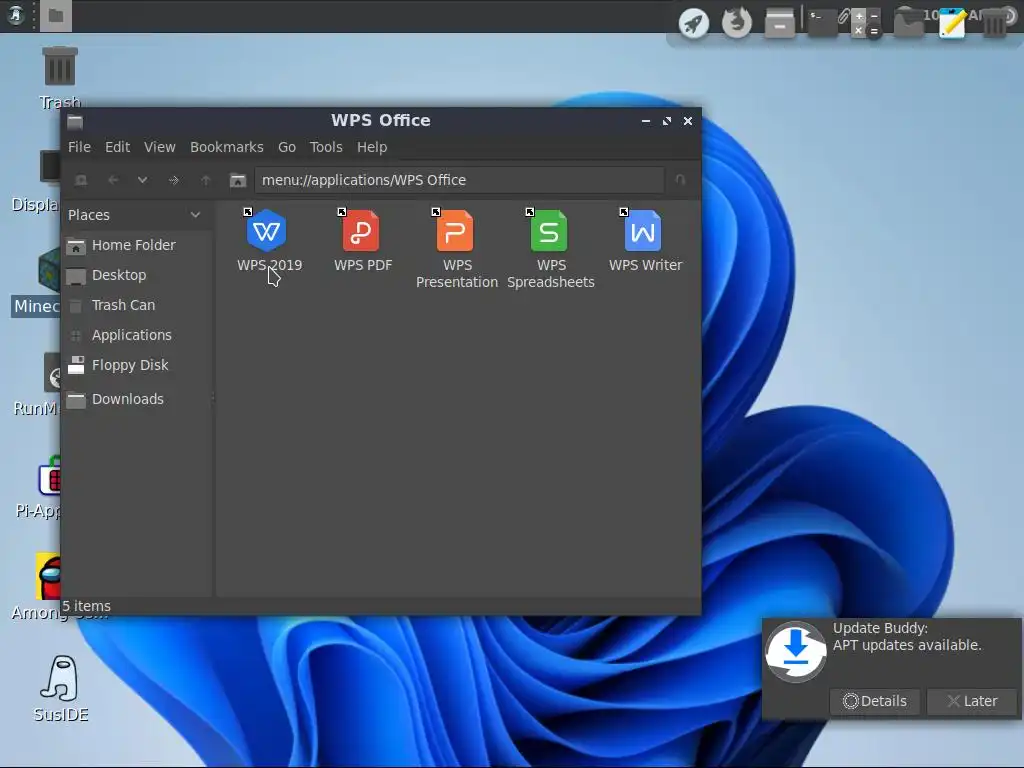Select the Trash desktop icon
Screen dimensions: 1024x768
[x=59, y=77]
